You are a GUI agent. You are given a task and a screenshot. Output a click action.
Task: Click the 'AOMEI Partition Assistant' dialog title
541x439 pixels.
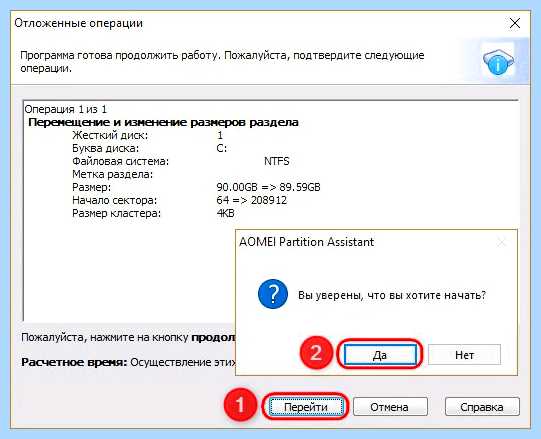306,242
